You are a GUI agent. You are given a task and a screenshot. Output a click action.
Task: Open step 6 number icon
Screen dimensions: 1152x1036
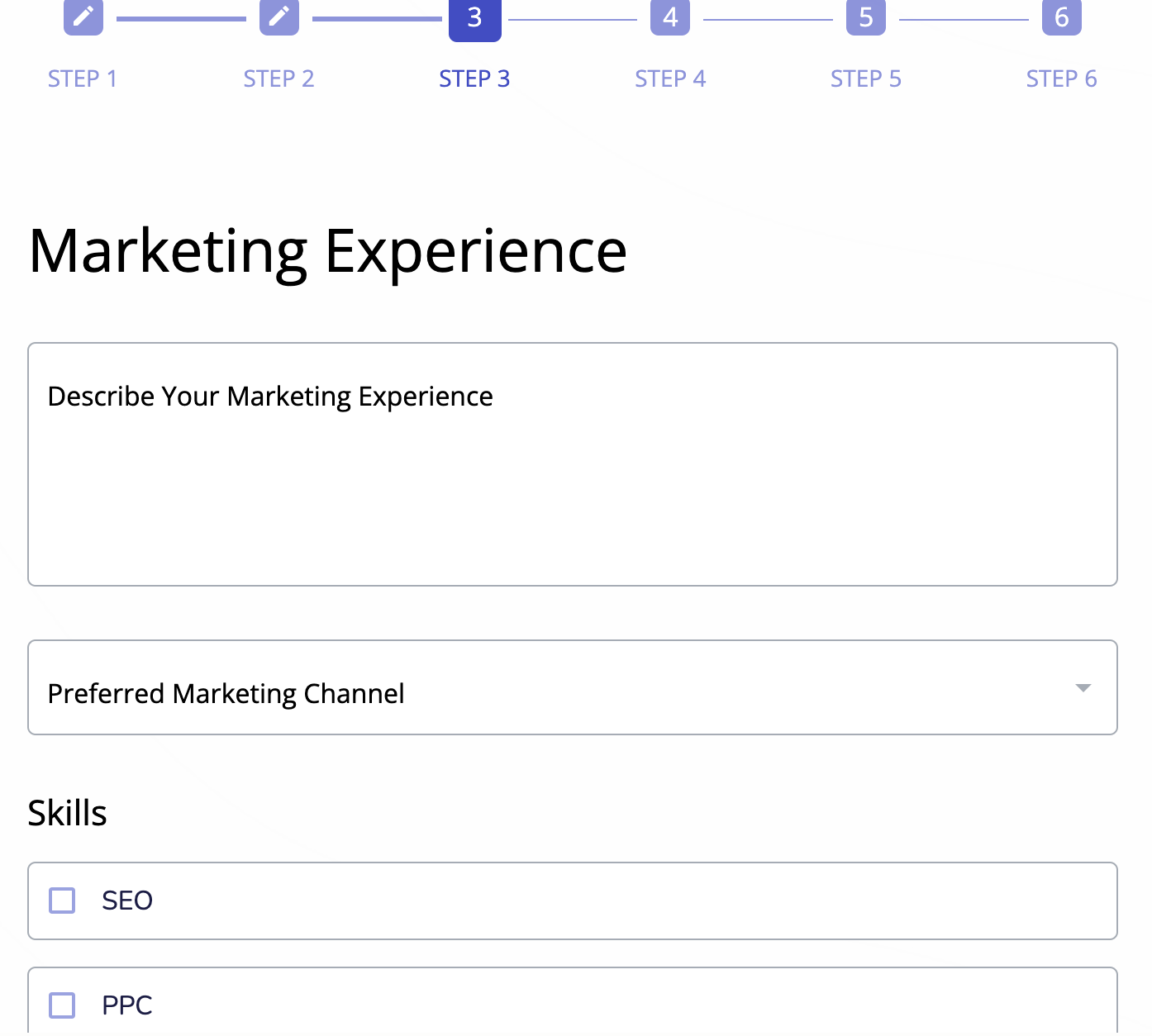coord(1062,17)
